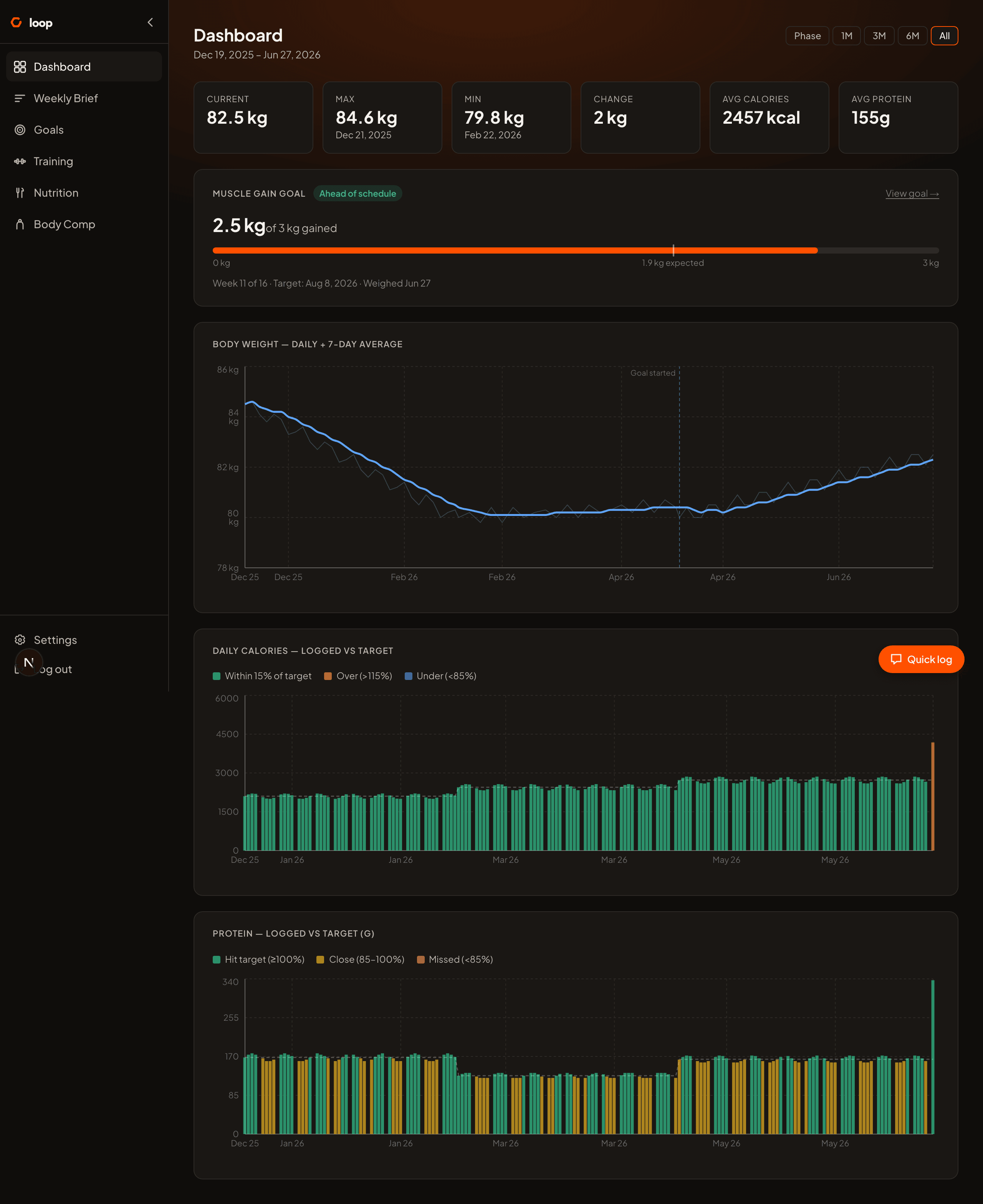This screenshot has width=983, height=1204.
Task: Click the Feb 22, 2026 min date
Action: coord(493,135)
